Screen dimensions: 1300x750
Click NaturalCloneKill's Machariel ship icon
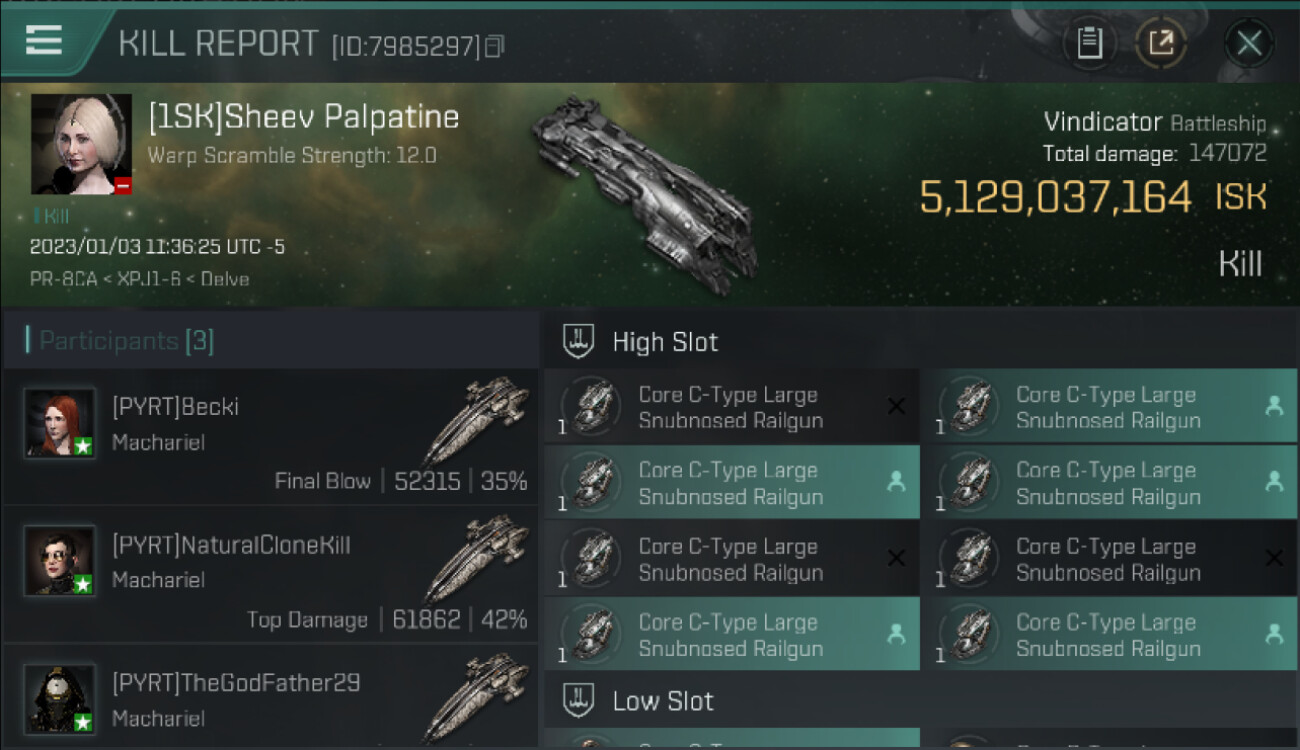[477, 559]
